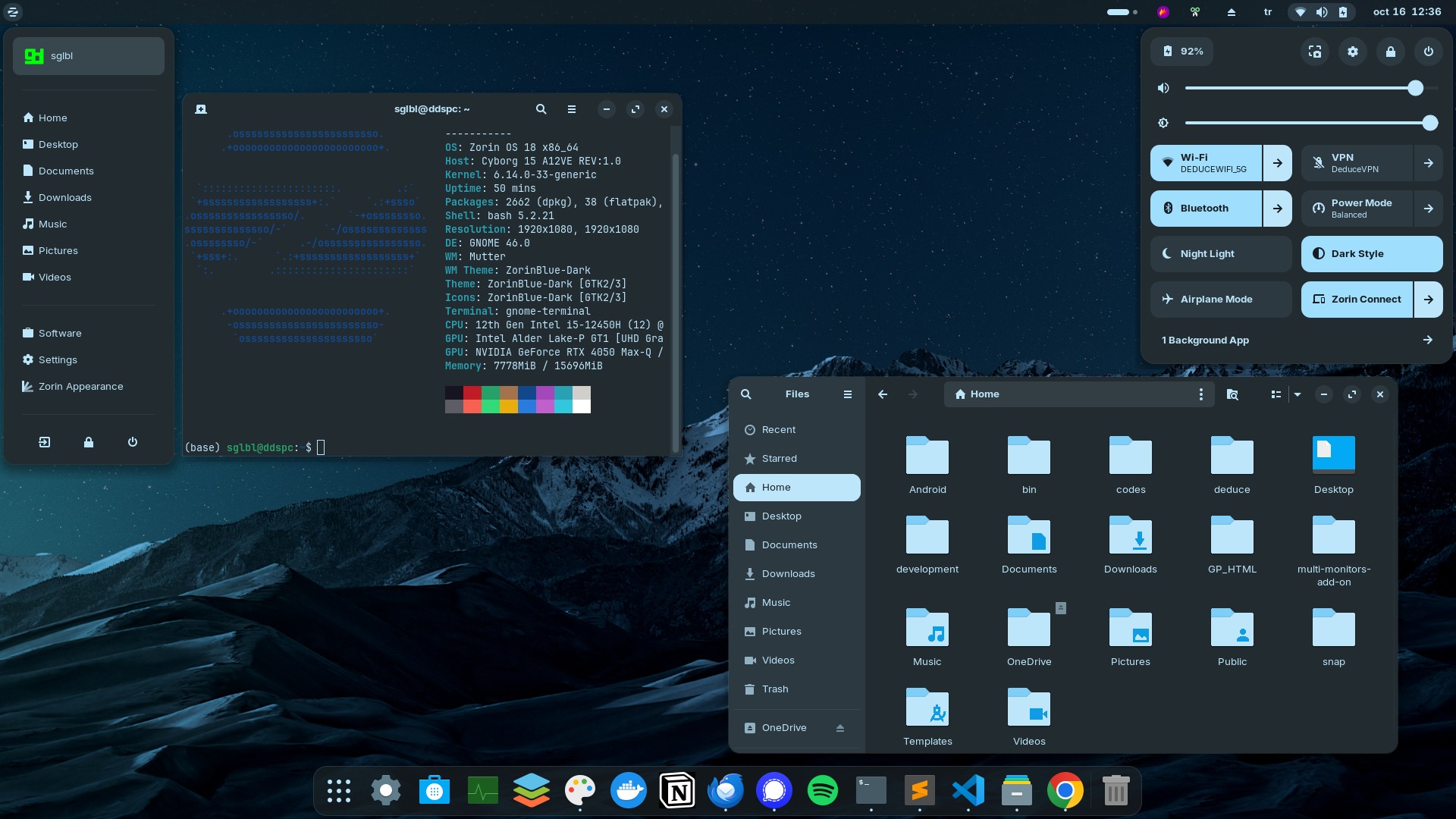The image size is (1456, 819).
Task: Show all apps grid in dock
Action: (339, 791)
